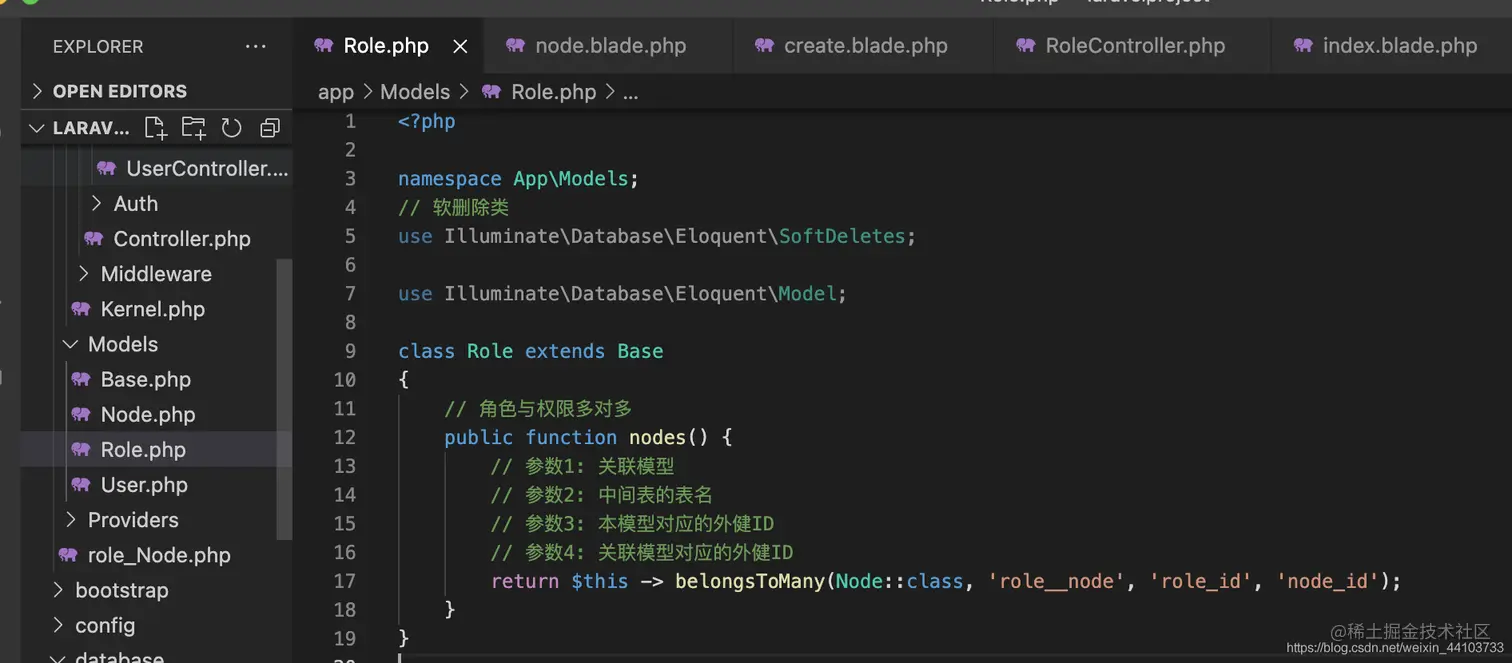Select the Role.php editor tab
The image size is (1512, 663).
[x=386, y=46]
